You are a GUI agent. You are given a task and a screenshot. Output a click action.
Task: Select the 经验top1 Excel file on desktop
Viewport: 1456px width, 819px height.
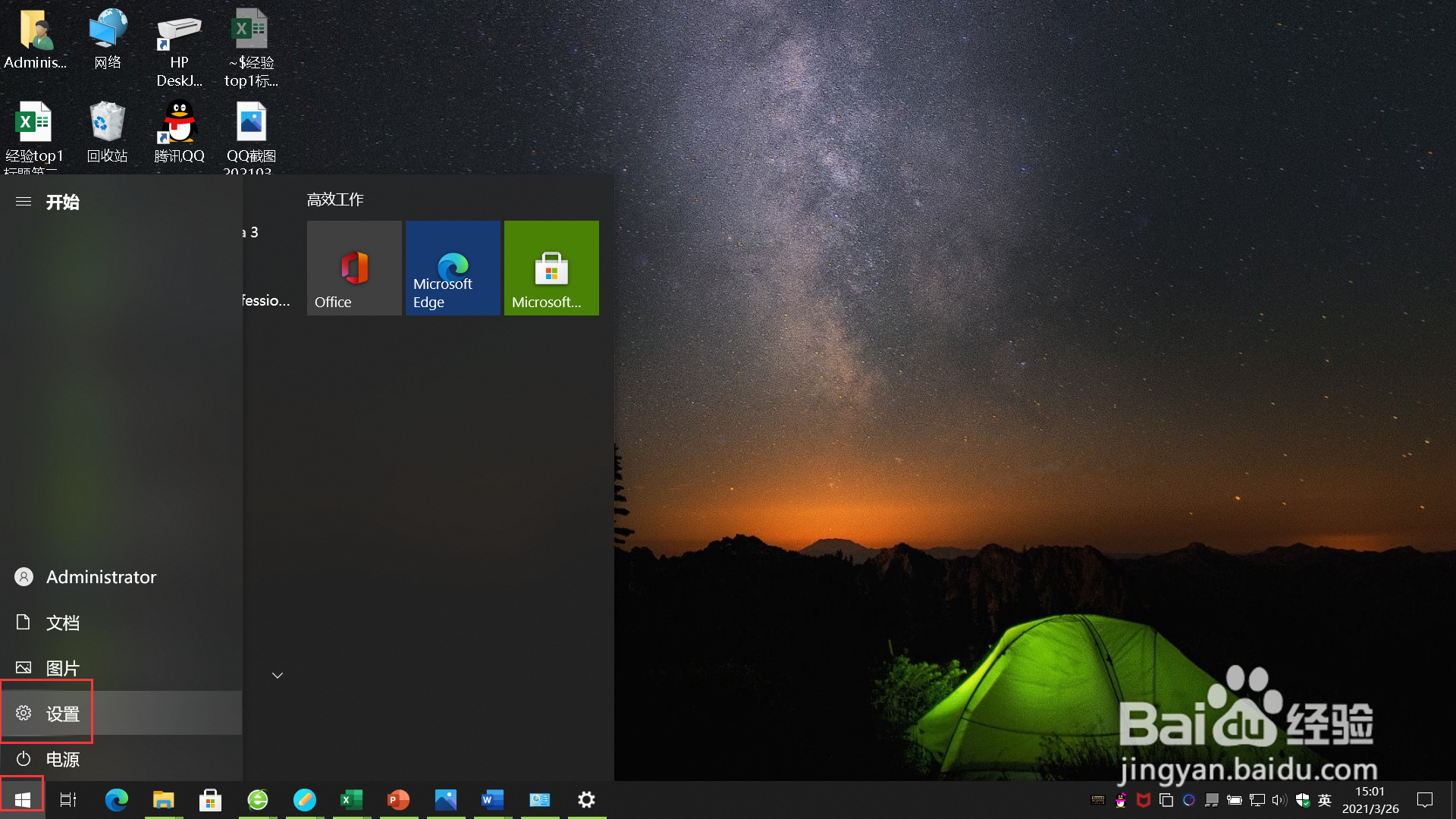(x=35, y=136)
